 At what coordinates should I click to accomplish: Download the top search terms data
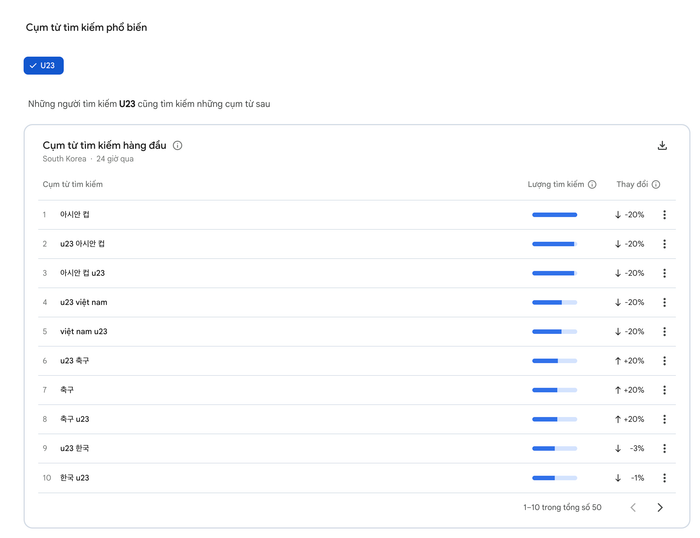click(662, 145)
